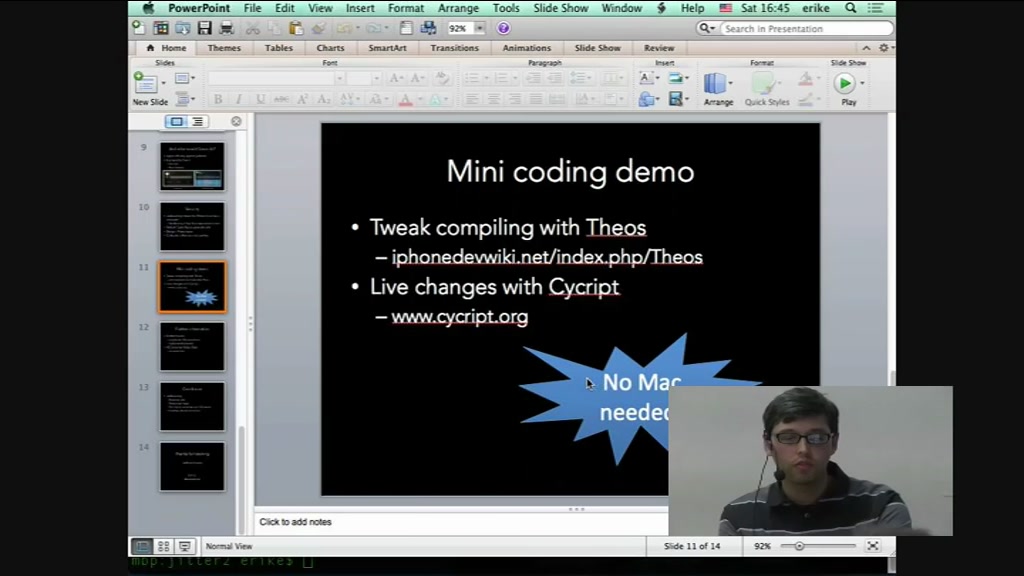The image size is (1024, 576).
Task: Click the font color red A swatch
Action: coord(405,99)
